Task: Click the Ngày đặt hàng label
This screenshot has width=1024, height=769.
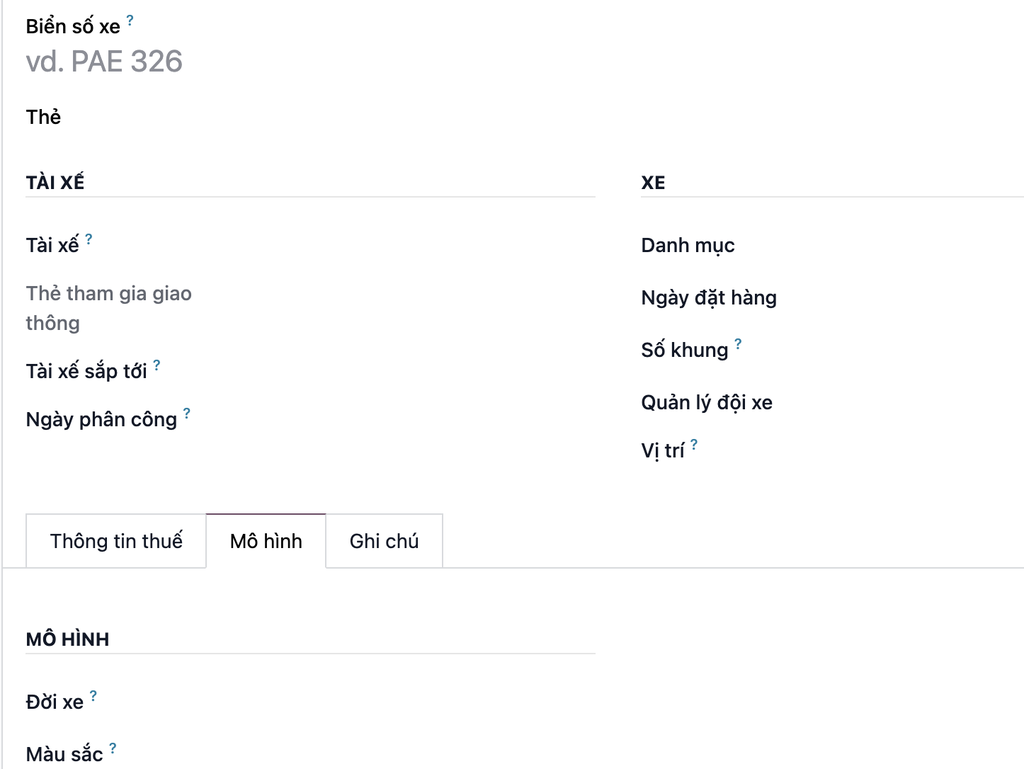Action: tap(709, 298)
